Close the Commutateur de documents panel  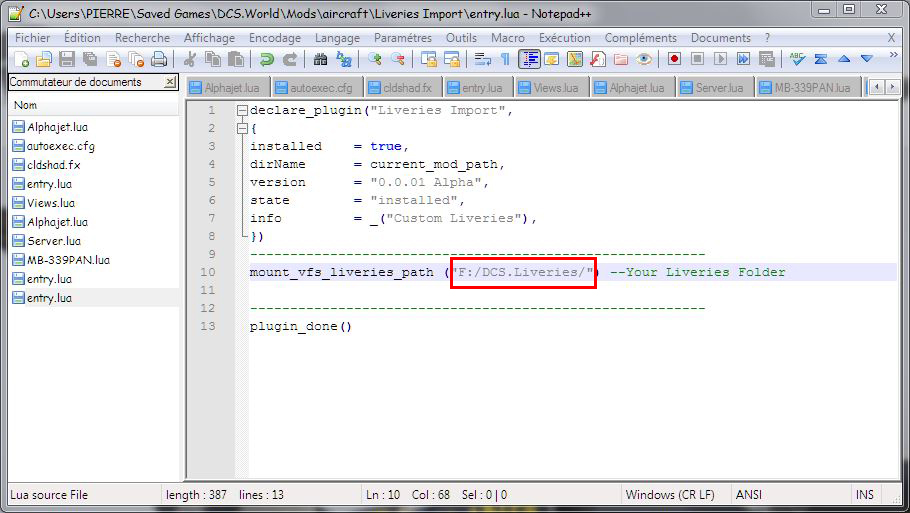(x=170, y=82)
